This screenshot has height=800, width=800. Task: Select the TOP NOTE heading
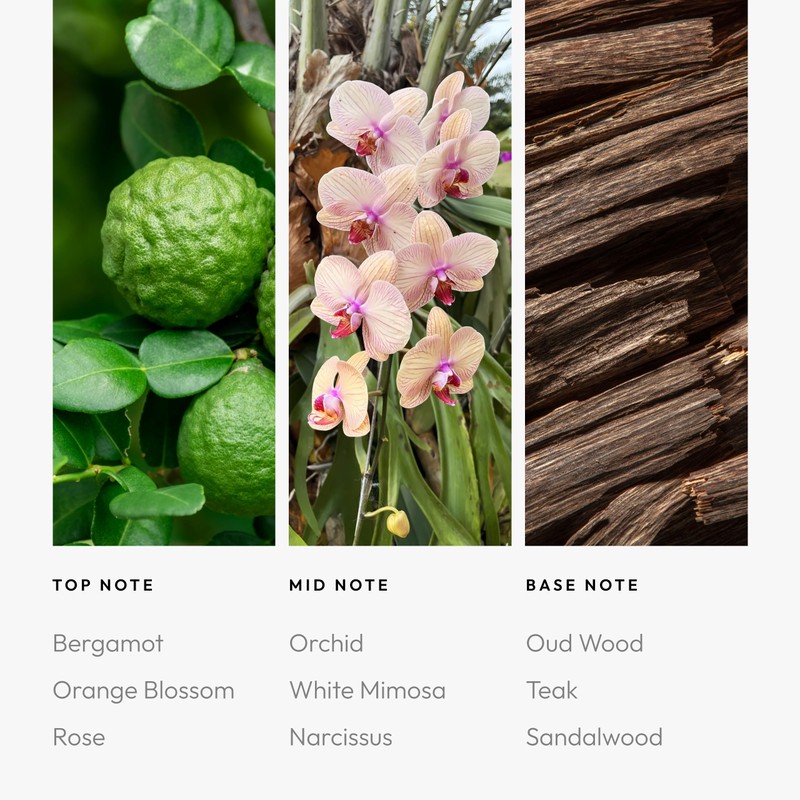[103, 585]
